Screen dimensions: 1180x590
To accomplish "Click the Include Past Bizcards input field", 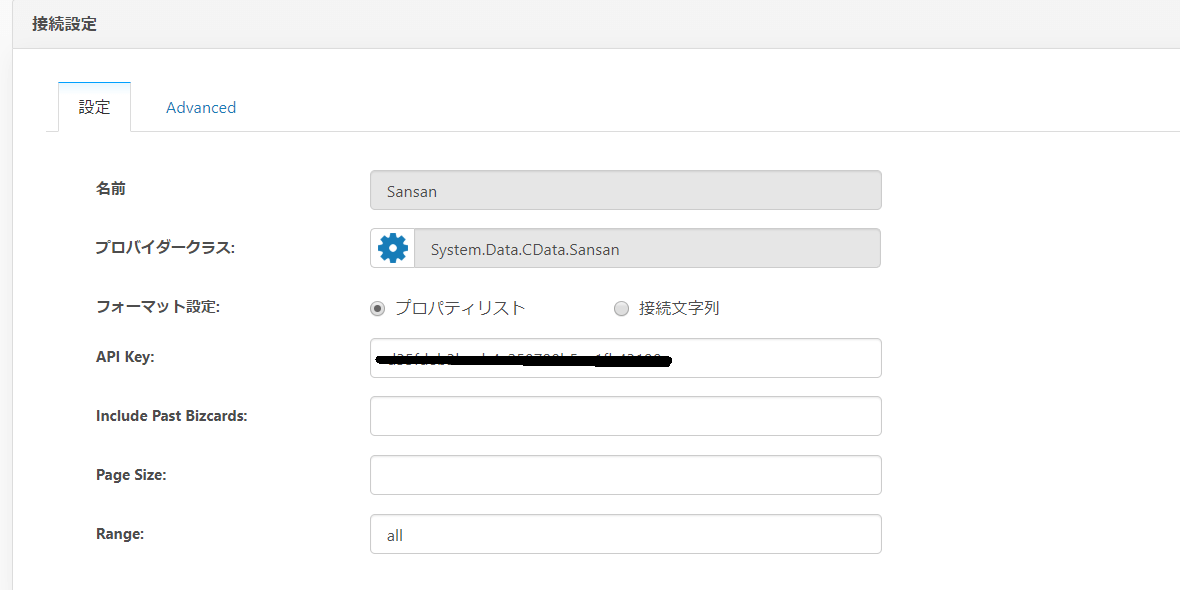I will [x=625, y=415].
